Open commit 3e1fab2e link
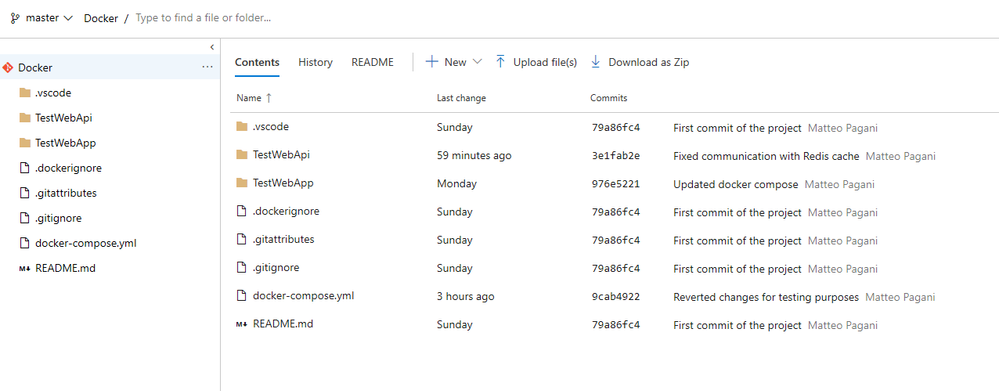The height and width of the screenshot is (391, 999). tap(615, 156)
